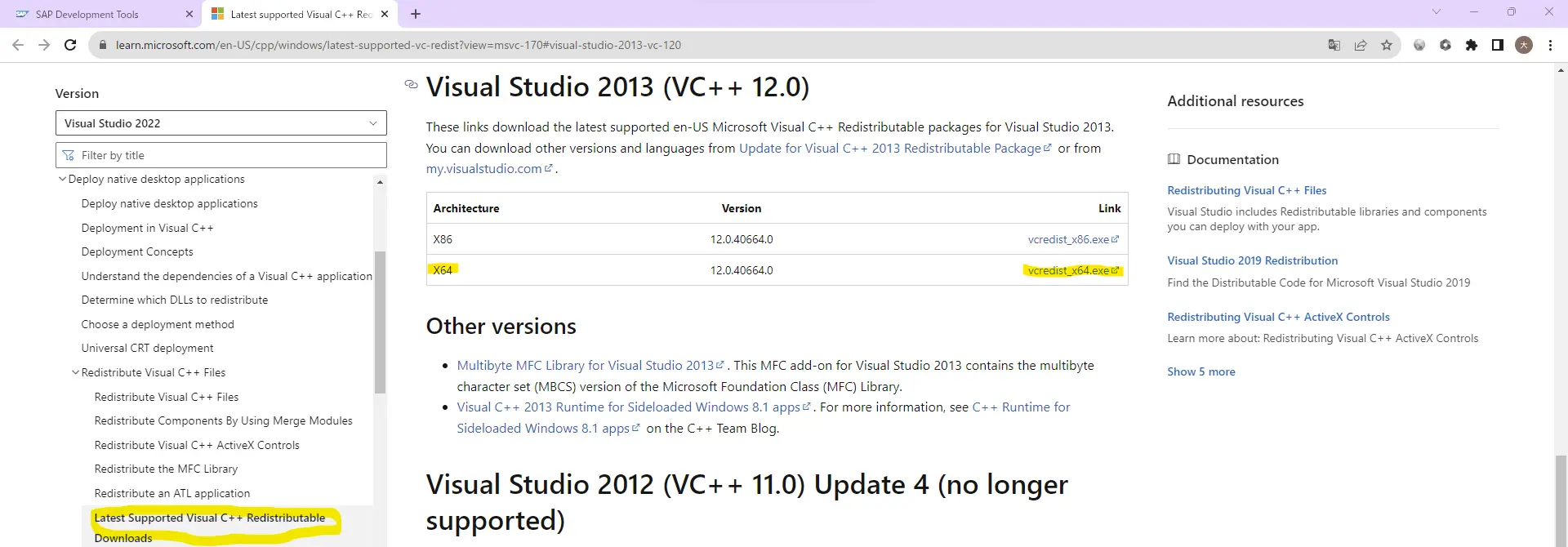Open Visual Studio 2019 Redistribution resource
1568x547 pixels.
tap(1253, 260)
